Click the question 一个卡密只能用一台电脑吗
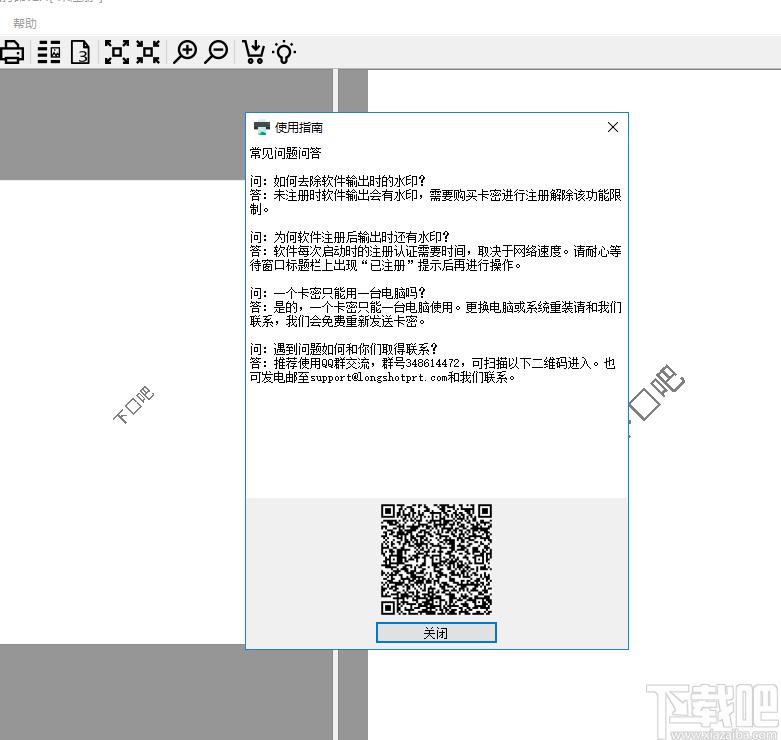 [349, 293]
